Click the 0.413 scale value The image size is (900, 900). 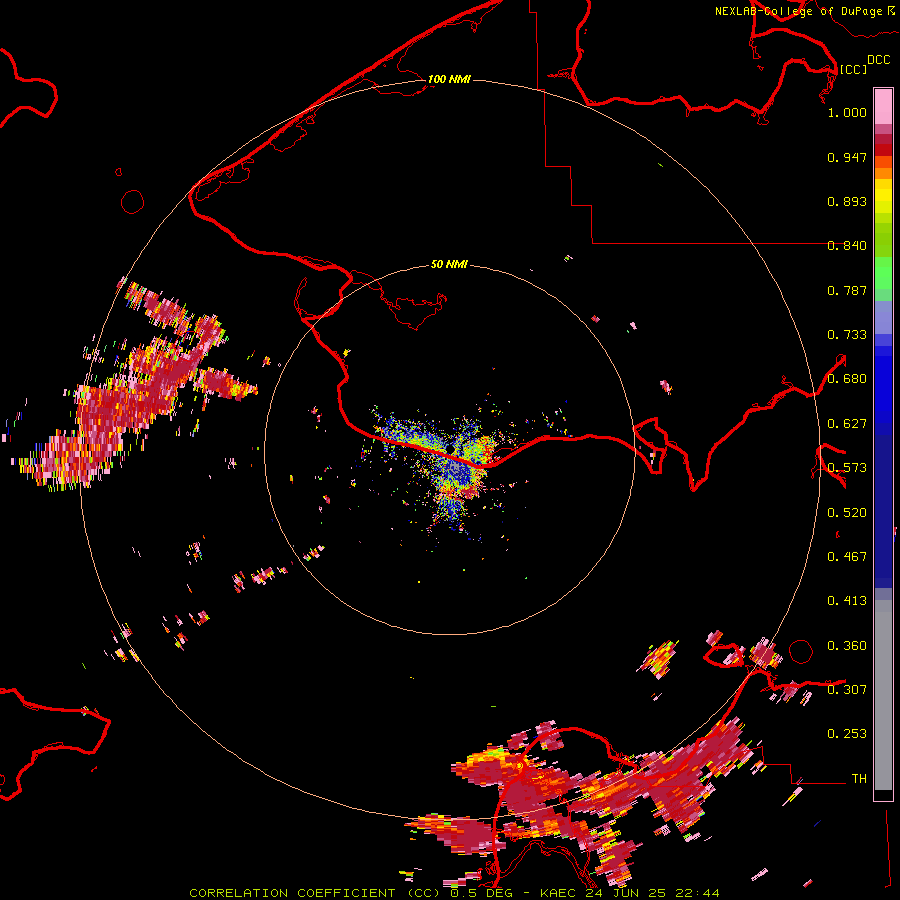pyautogui.click(x=847, y=601)
